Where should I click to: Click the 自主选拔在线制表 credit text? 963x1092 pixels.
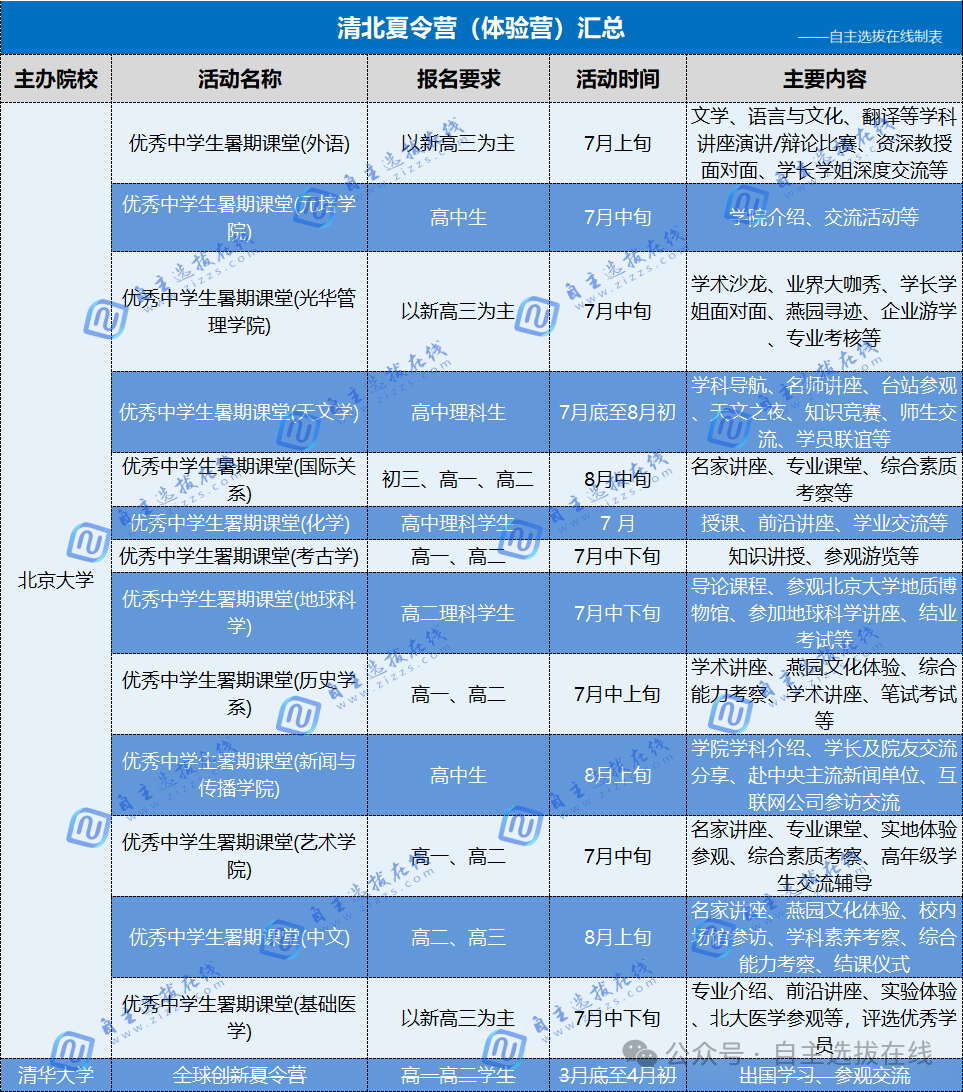tap(870, 36)
